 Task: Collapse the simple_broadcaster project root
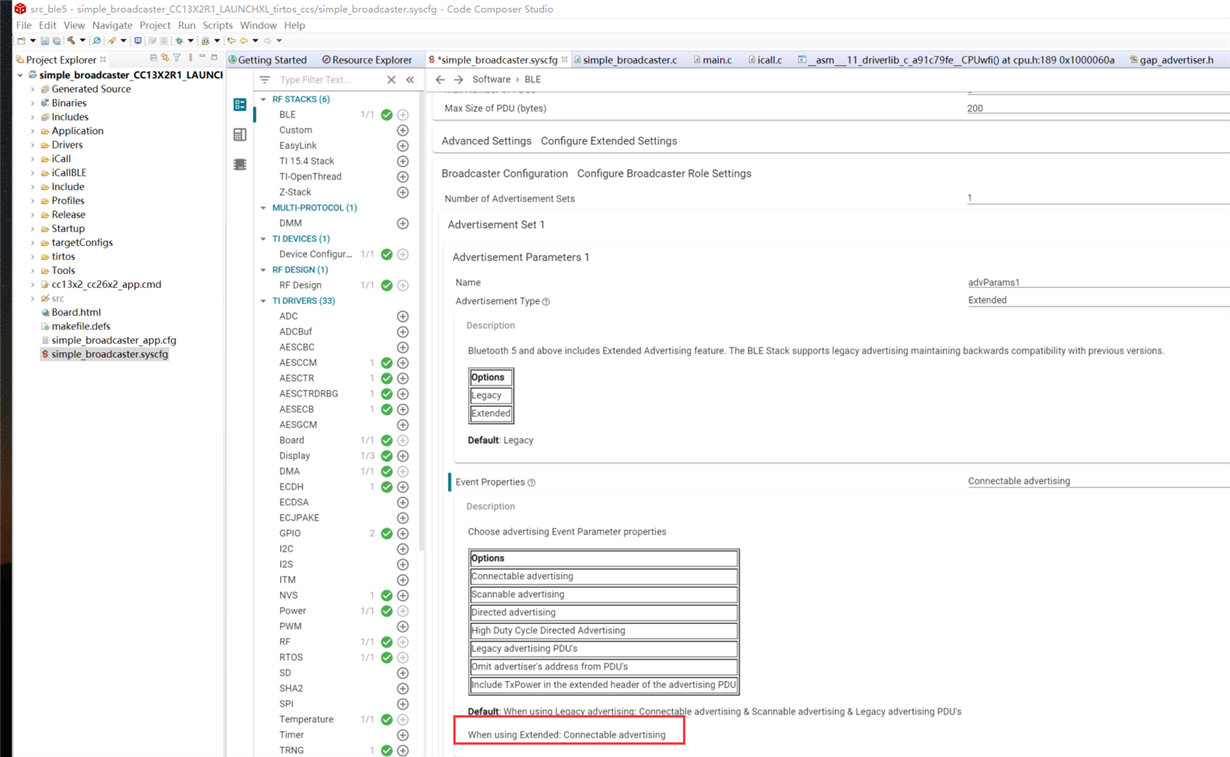tap(20, 75)
